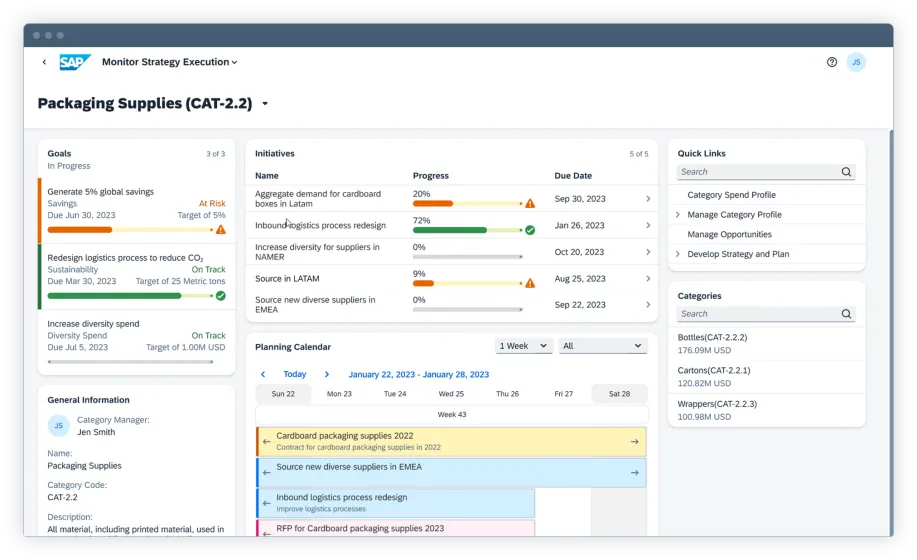Click the Quick Links search field
Screen dimensions: 917x560
(755, 172)
